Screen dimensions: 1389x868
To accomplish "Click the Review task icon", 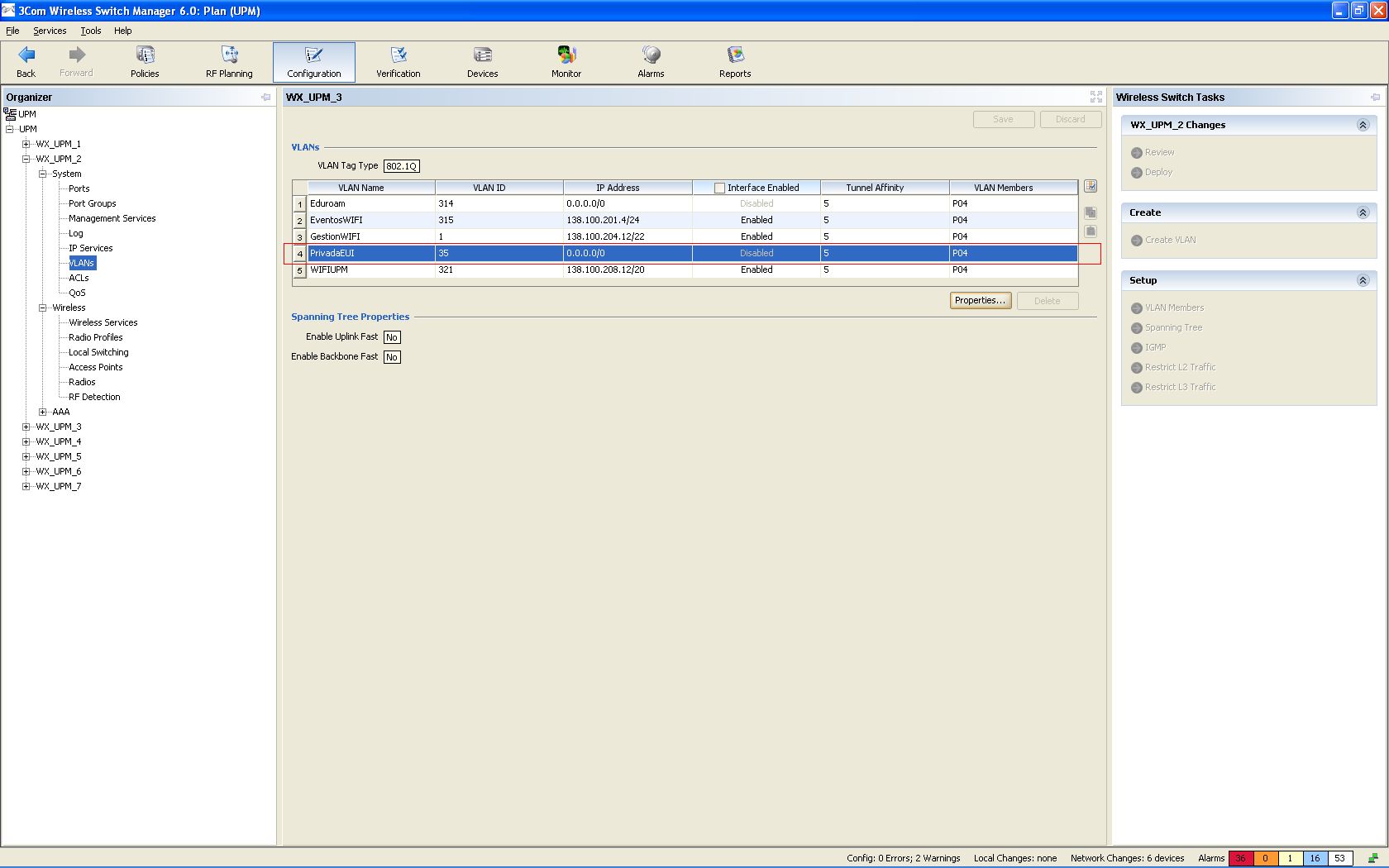I will 1137,153.
